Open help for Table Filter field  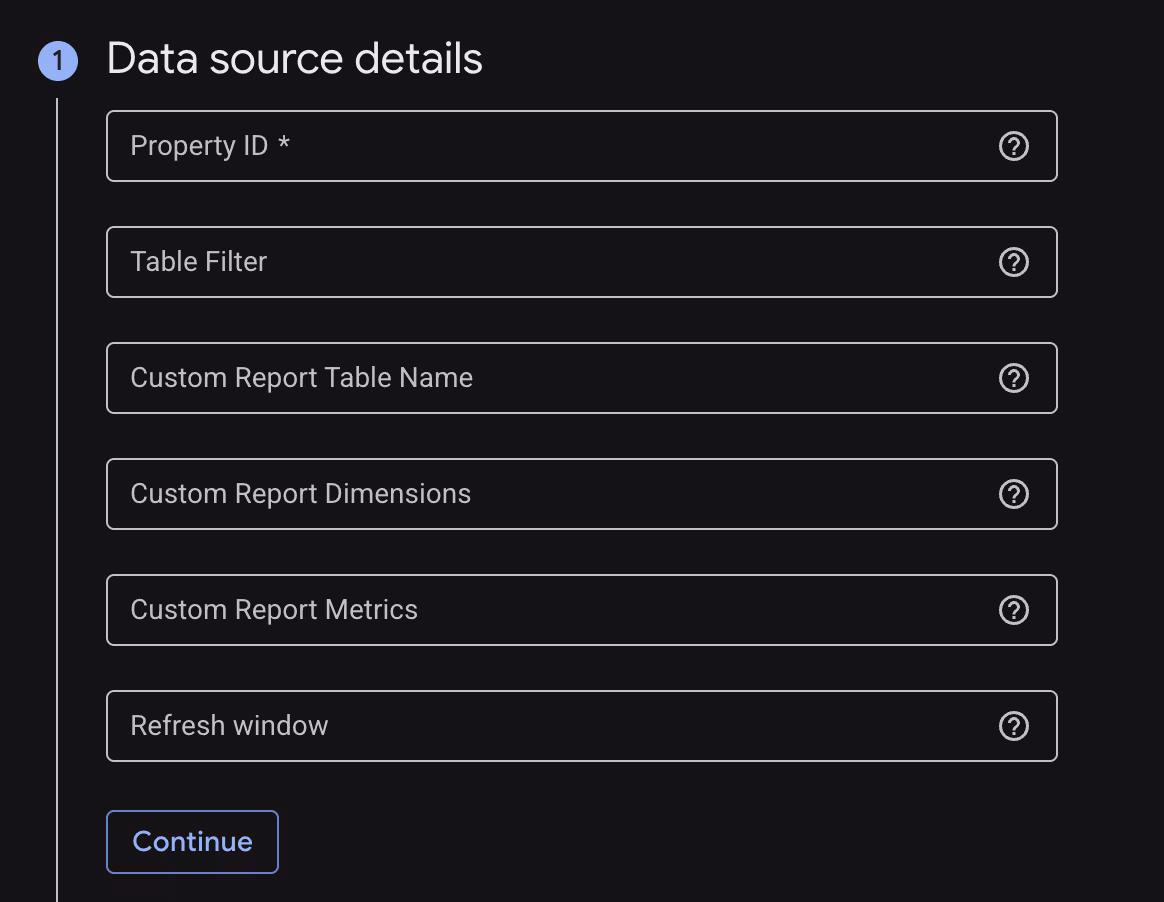point(1013,262)
